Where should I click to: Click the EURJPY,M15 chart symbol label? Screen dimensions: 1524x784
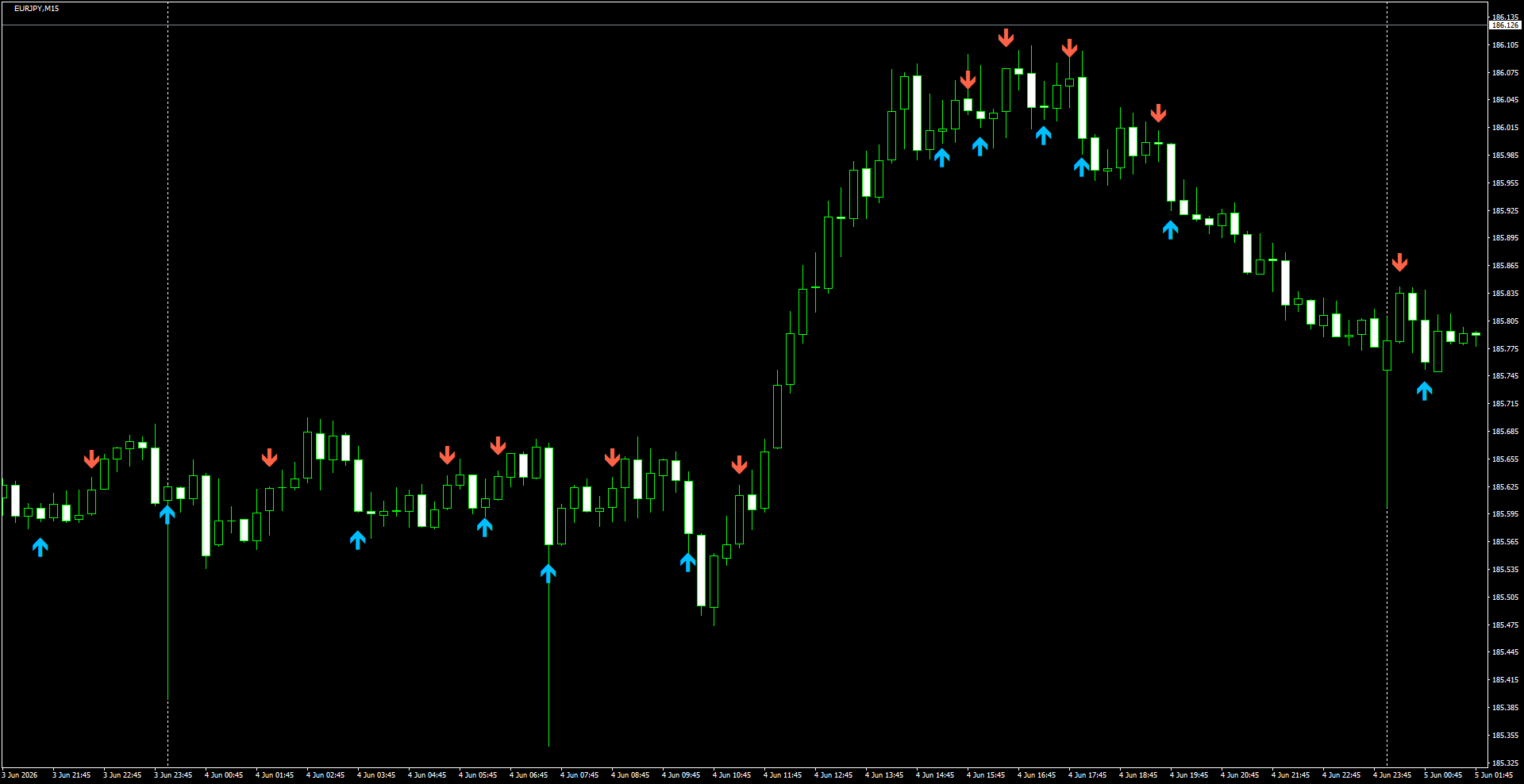pyautogui.click(x=37, y=9)
